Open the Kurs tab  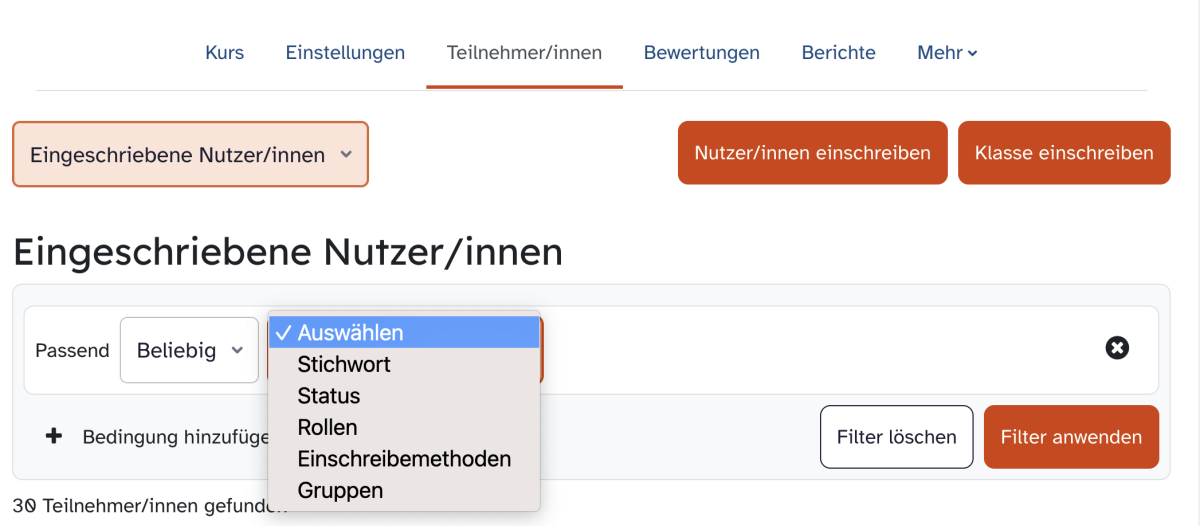click(x=224, y=52)
